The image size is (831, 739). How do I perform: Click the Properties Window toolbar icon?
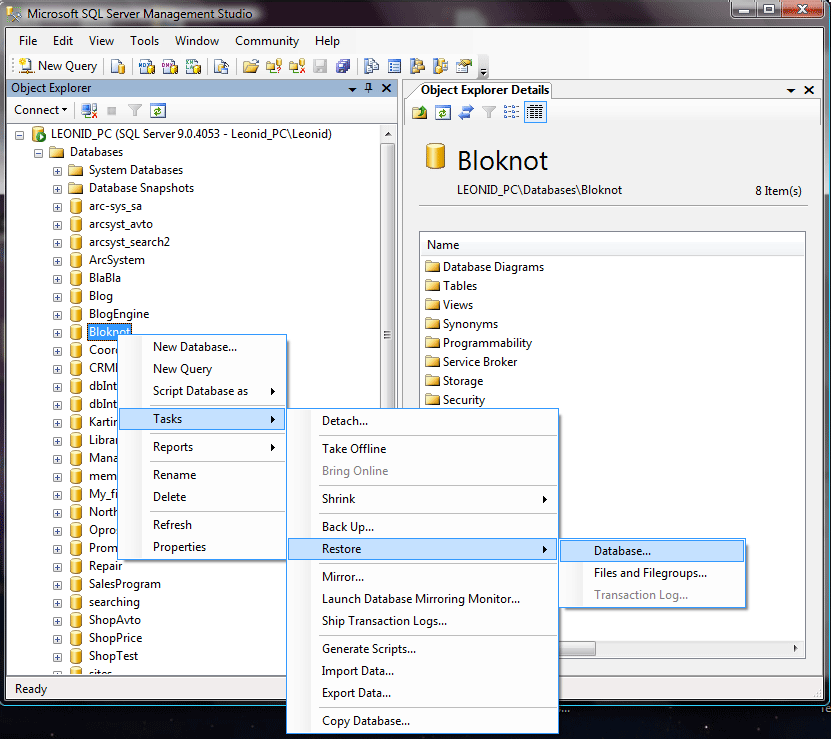(464, 66)
